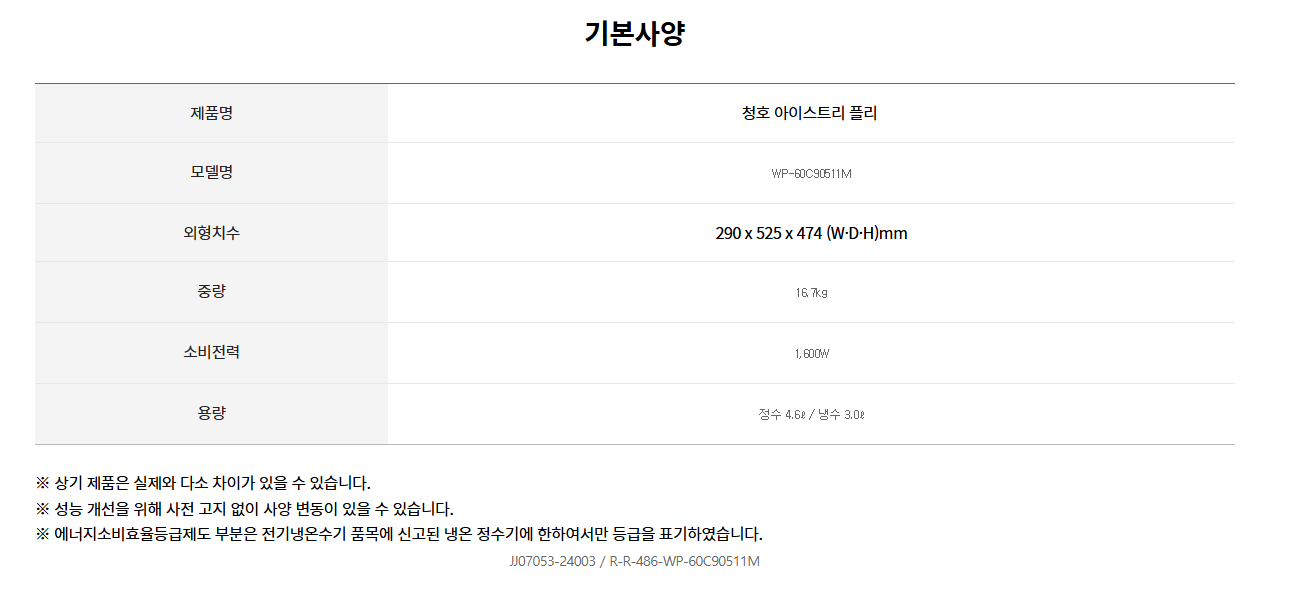Click the 16.7kg weight value
1293x593 pixels.
coord(811,293)
